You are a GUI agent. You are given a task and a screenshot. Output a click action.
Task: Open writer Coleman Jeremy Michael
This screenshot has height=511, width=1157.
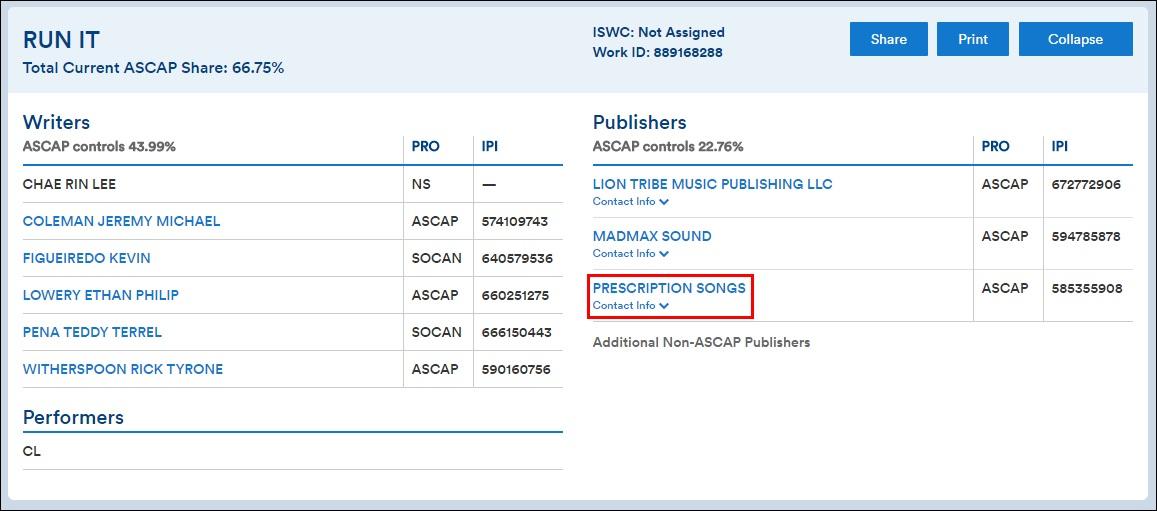click(x=121, y=221)
